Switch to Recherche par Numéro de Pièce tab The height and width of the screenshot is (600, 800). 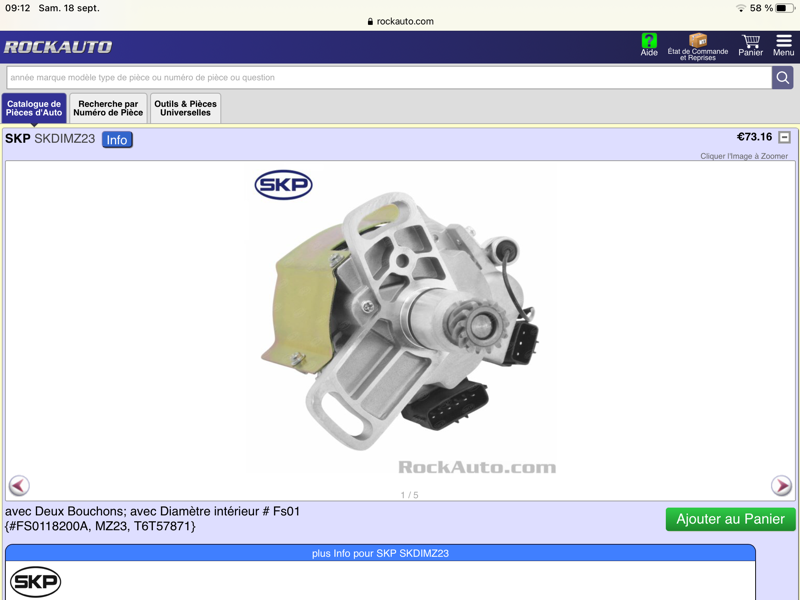pos(108,108)
